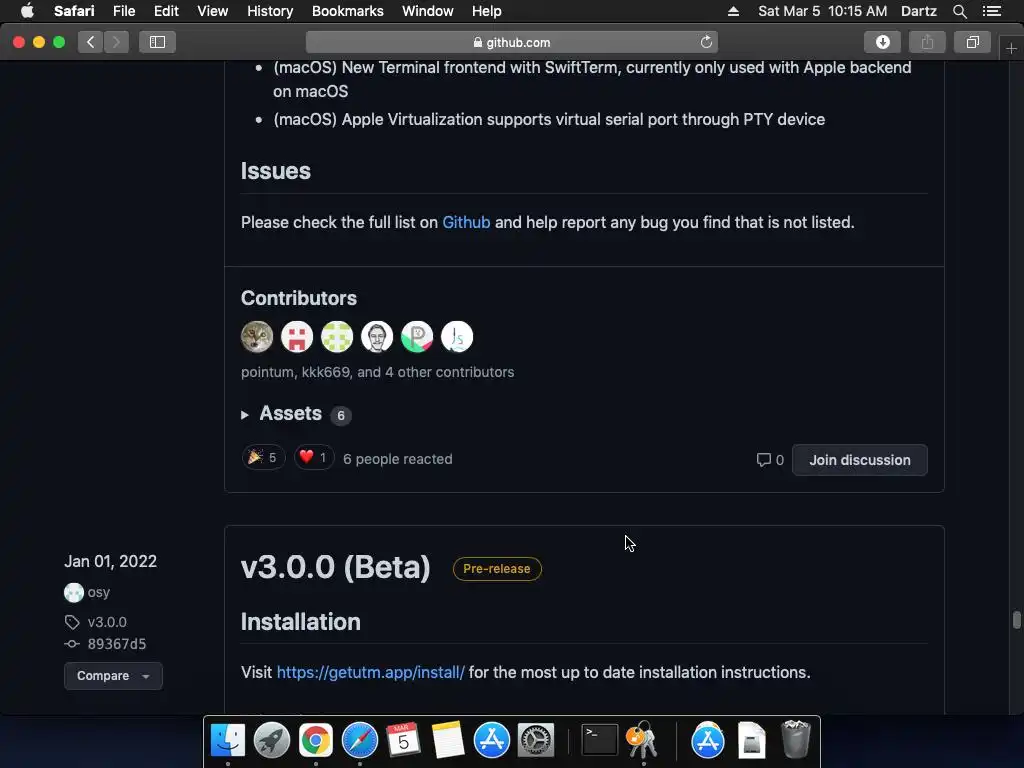This screenshot has width=1024, height=768.
Task: Click the Safari compass in Dock
Action: pyautogui.click(x=360, y=740)
